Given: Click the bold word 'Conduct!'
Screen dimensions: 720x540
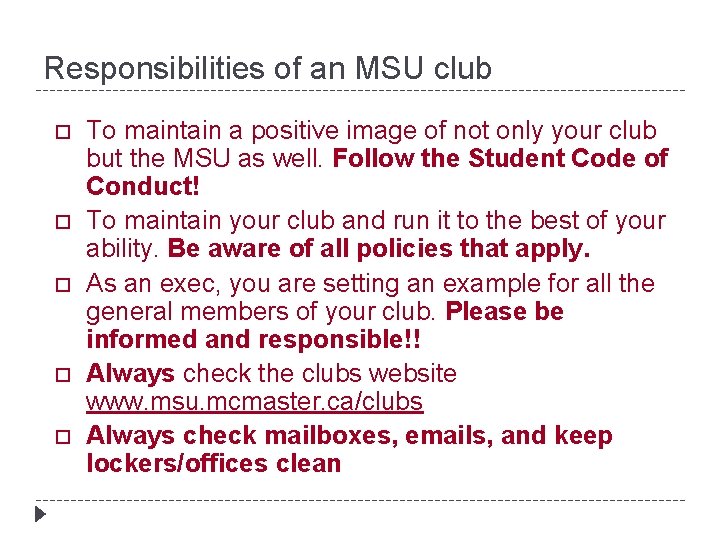Looking at the screenshot, I should 143,186.
